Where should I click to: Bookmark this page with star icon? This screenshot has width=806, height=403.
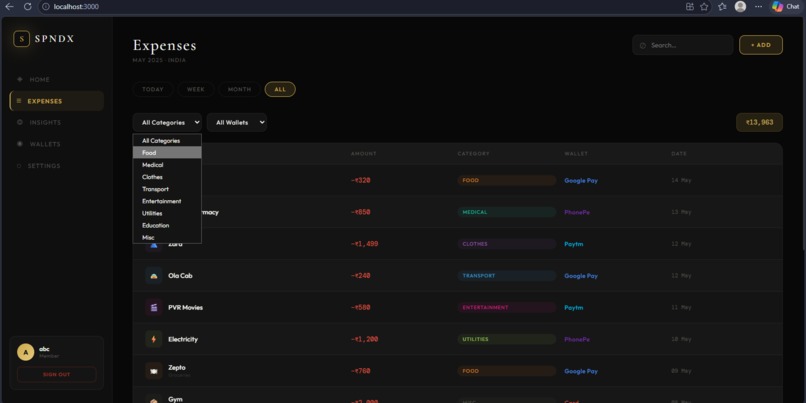704,7
